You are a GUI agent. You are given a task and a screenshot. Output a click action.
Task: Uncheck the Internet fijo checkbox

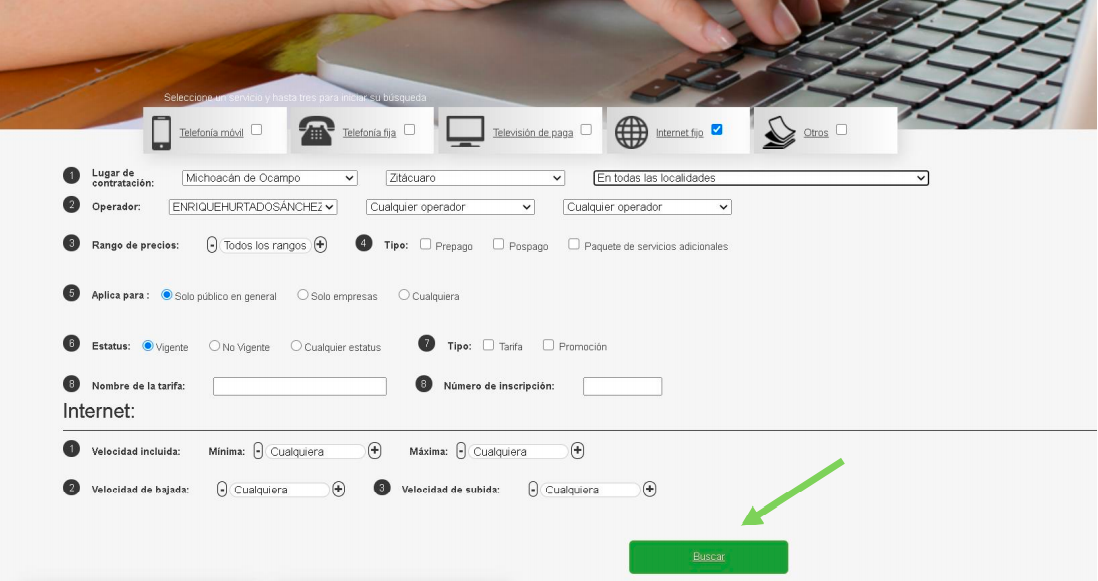click(716, 130)
